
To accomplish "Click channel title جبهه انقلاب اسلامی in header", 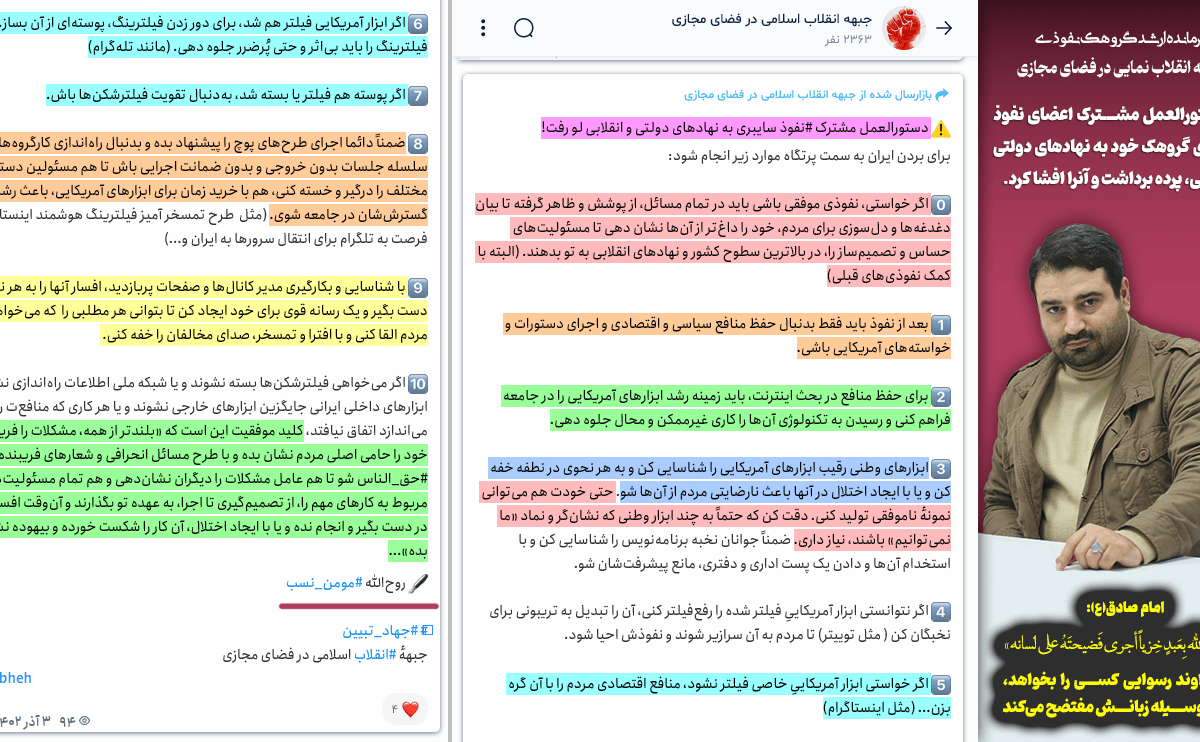I will pyautogui.click(x=773, y=19).
